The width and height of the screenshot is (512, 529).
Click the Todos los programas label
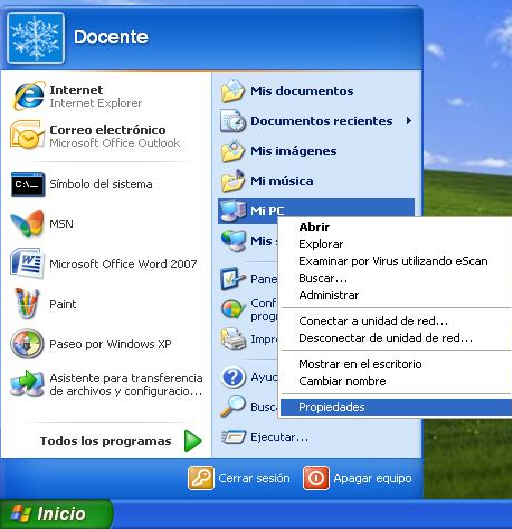coord(106,441)
